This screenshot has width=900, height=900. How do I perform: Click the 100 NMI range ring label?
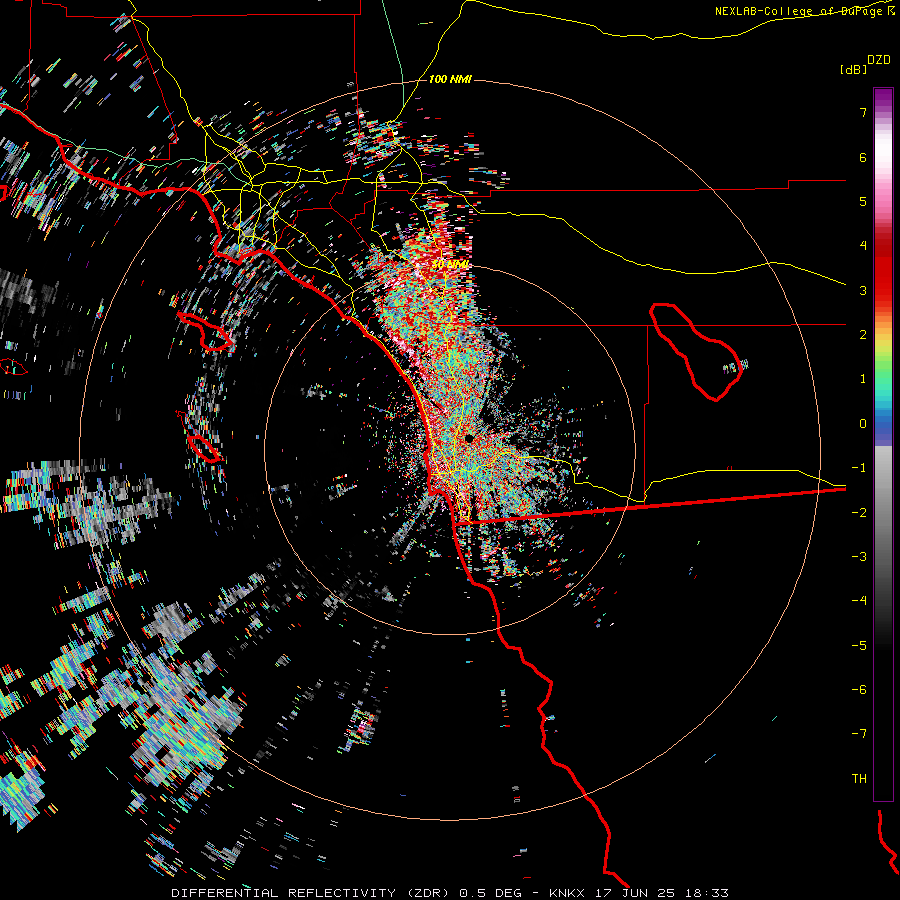coord(450,79)
